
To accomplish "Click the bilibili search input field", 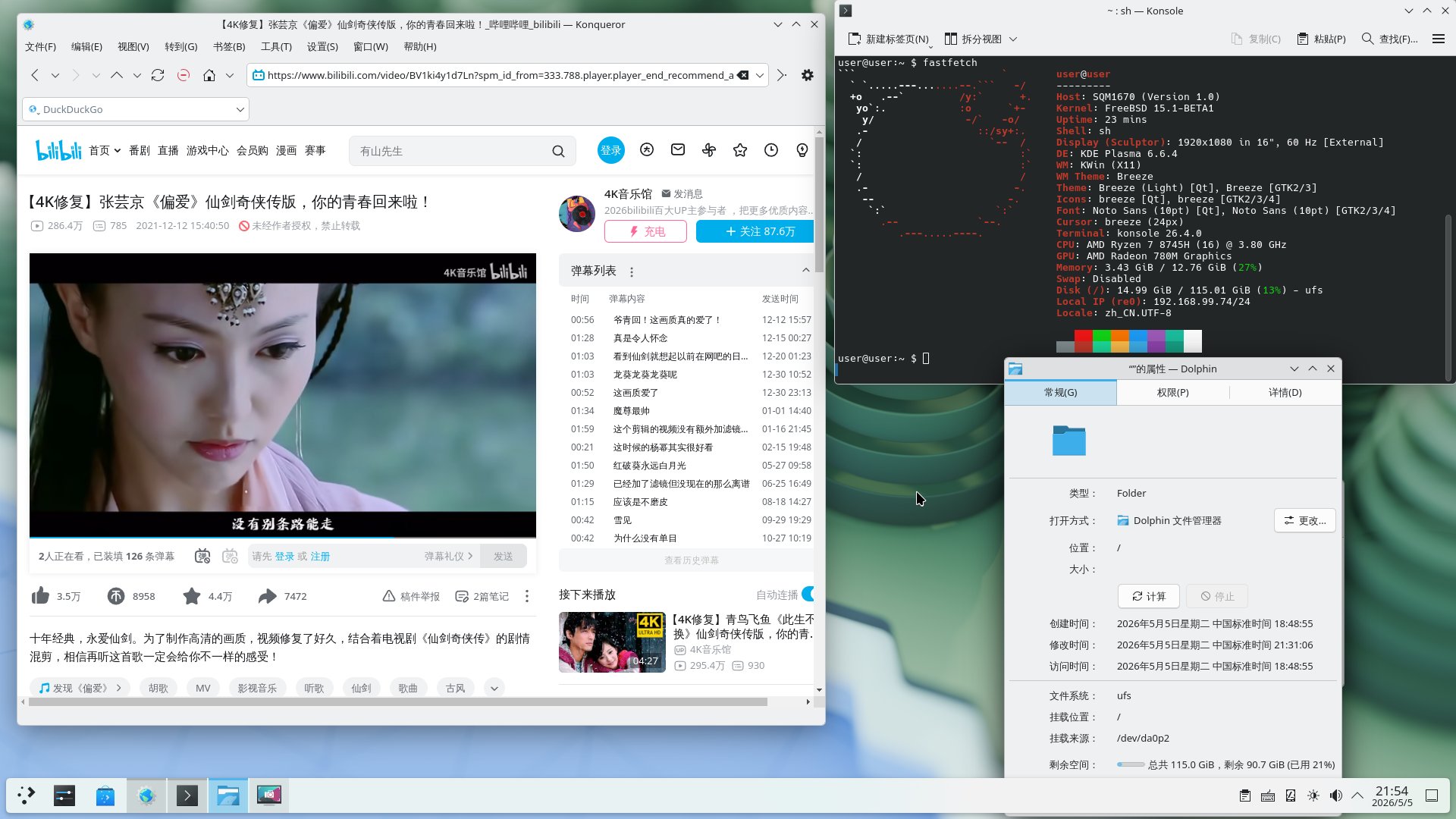I will click(452, 151).
